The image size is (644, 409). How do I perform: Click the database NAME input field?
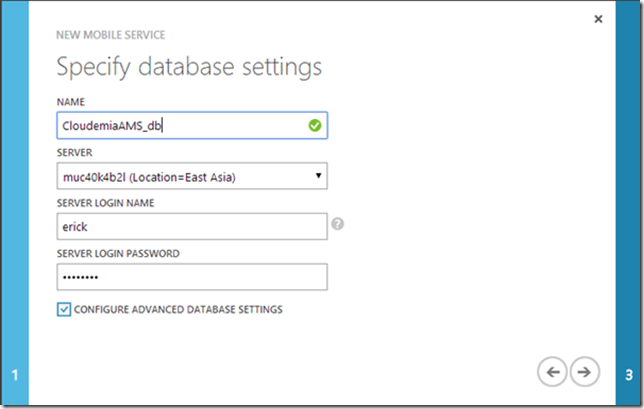(x=180, y=126)
